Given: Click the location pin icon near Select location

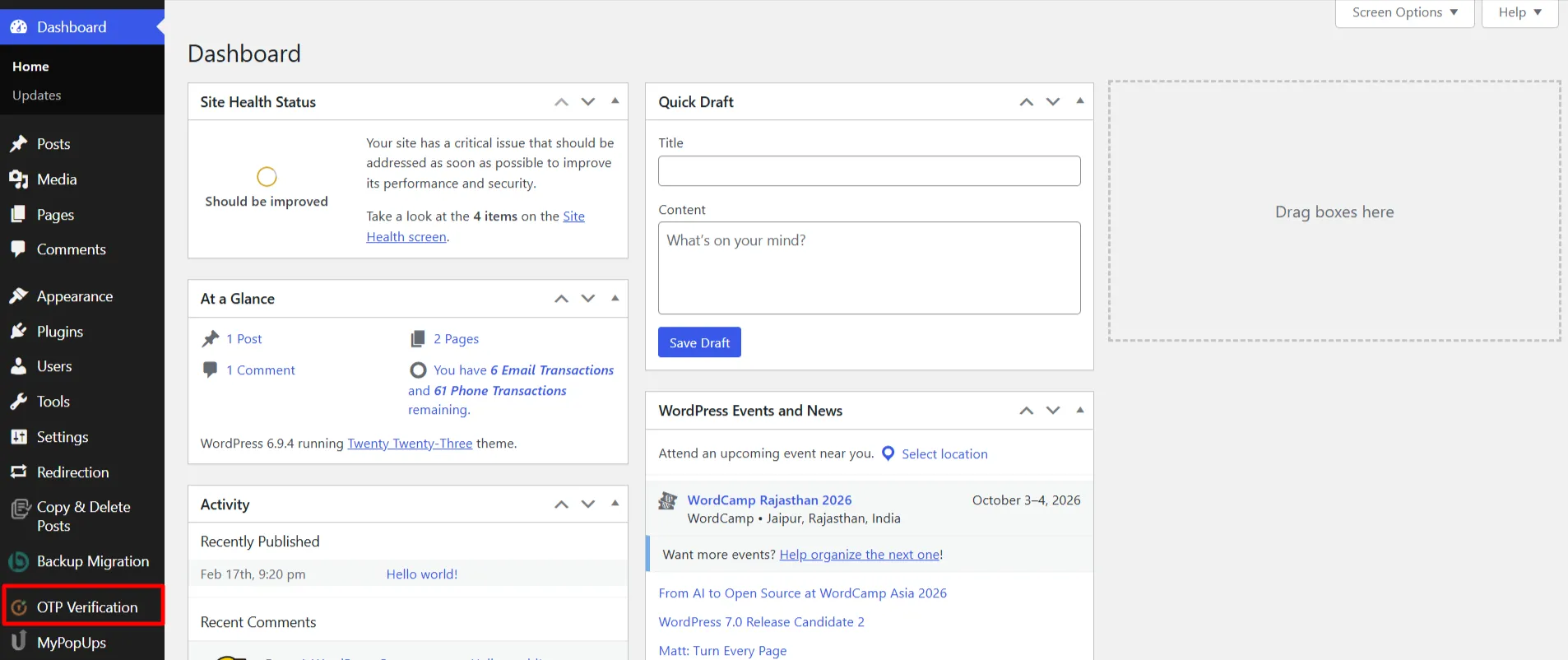Looking at the screenshot, I should [x=888, y=453].
